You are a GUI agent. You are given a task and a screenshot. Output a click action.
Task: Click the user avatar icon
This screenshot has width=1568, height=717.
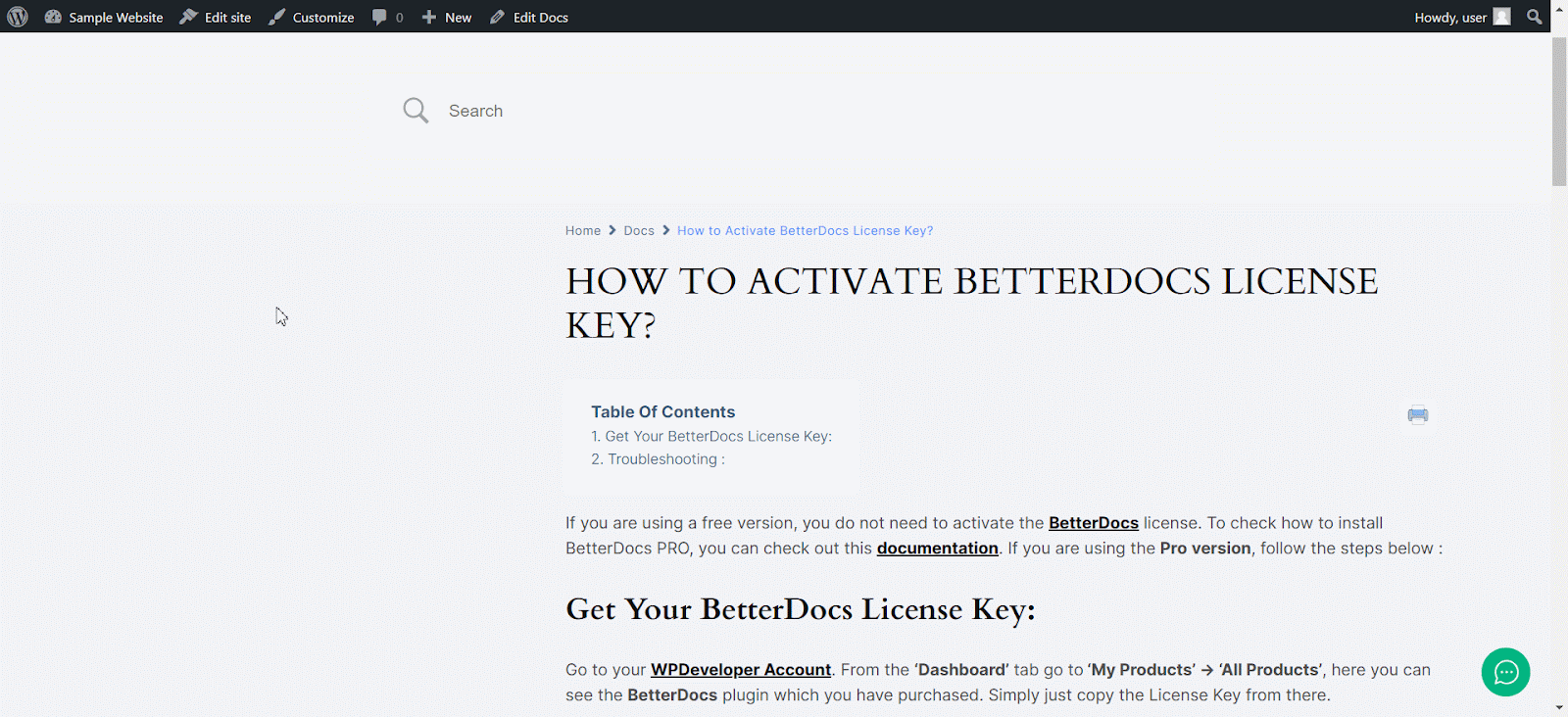pos(1501,17)
